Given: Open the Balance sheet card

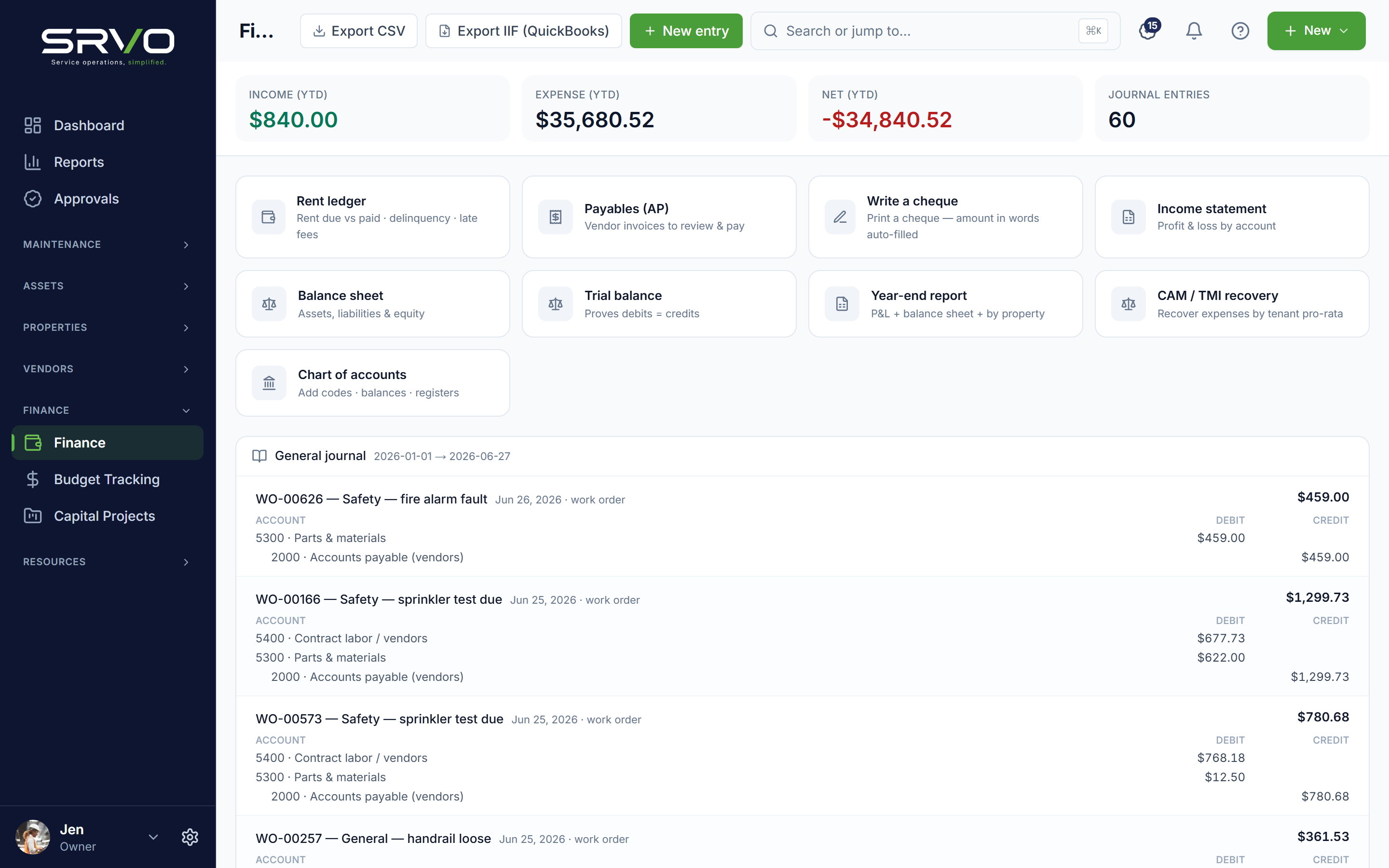Looking at the screenshot, I should point(372,304).
